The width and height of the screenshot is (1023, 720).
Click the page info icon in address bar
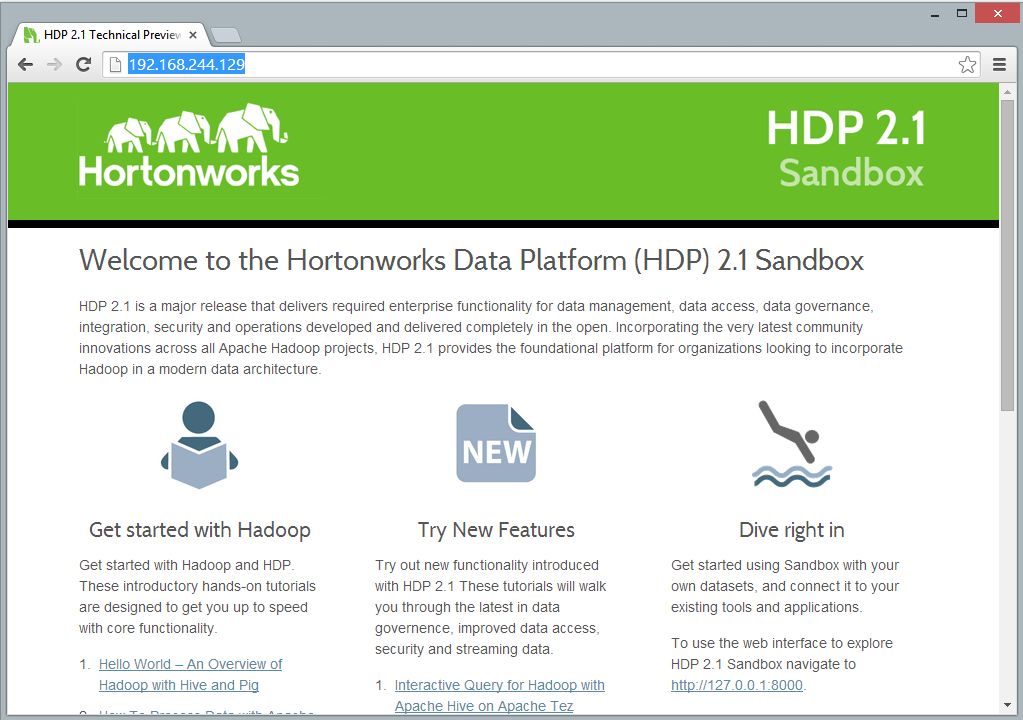coord(115,65)
